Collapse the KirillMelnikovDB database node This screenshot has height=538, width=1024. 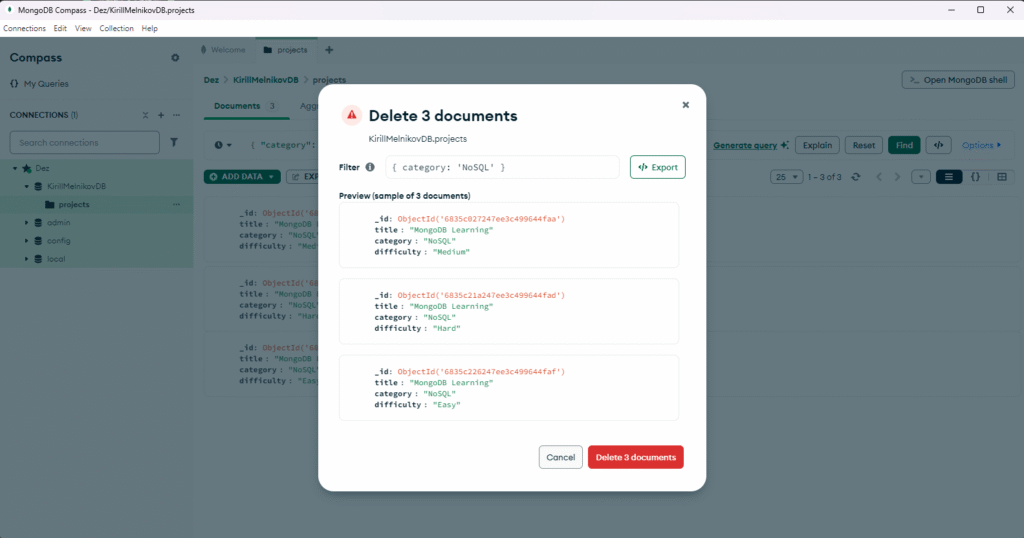[27, 187]
